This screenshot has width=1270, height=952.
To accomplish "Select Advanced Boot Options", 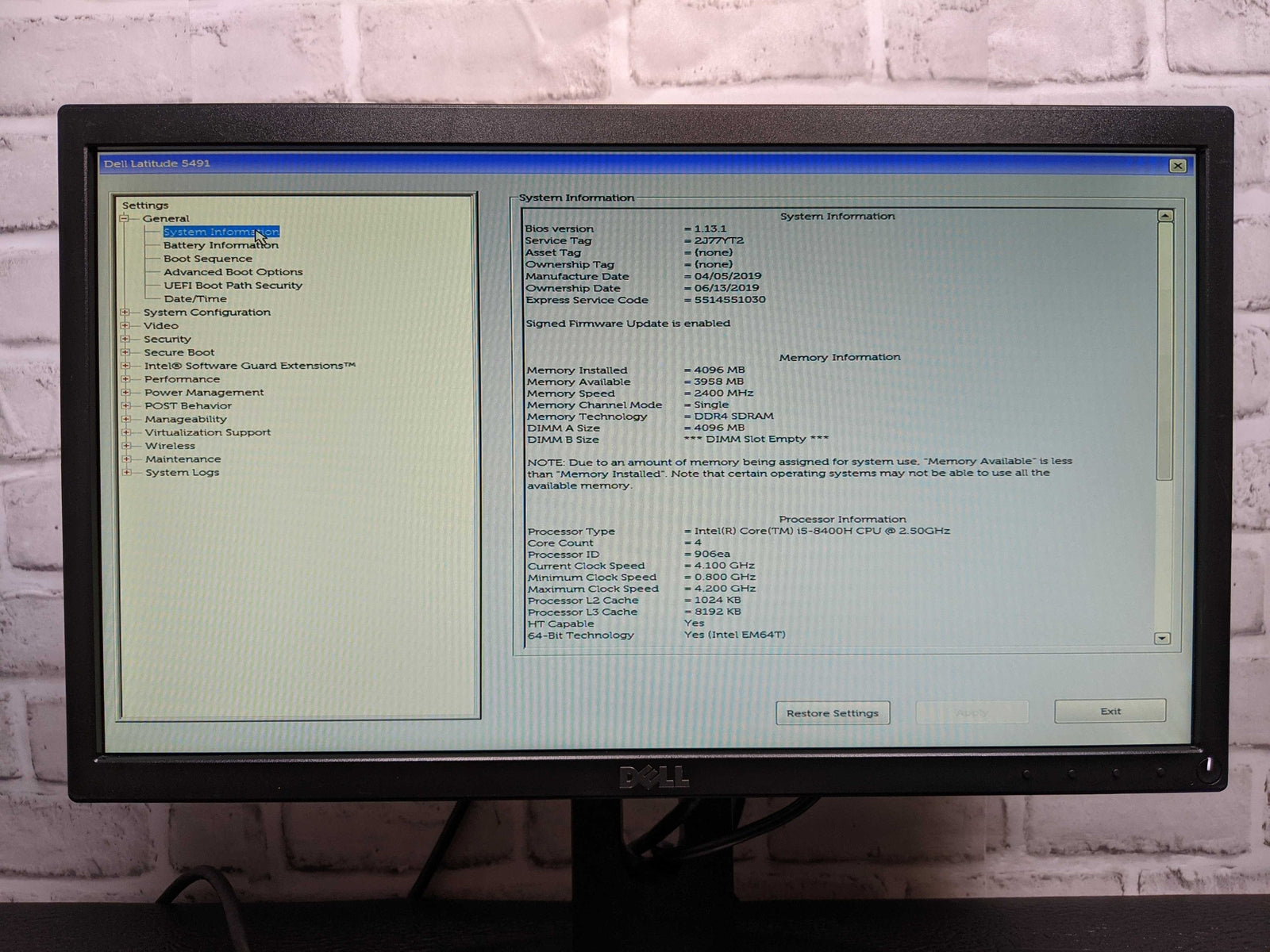I will (233, 272).
